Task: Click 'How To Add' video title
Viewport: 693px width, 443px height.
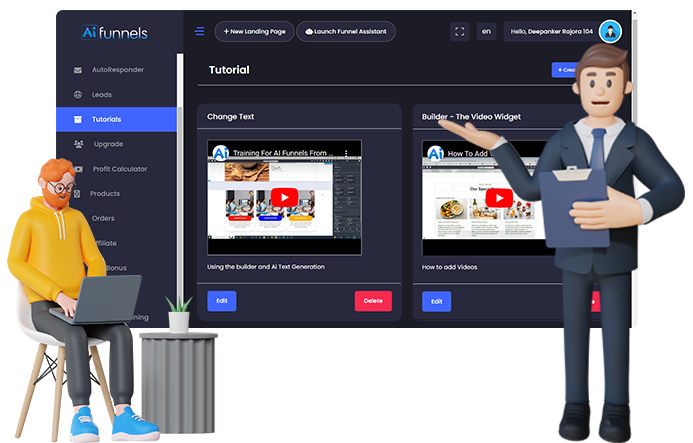Action: pos(468,153)
